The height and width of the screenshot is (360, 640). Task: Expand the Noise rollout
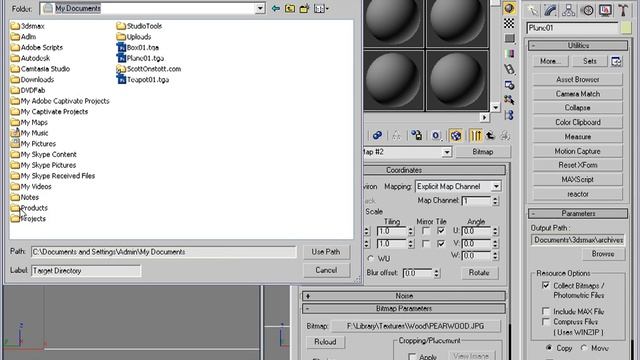tap(404, 296)
